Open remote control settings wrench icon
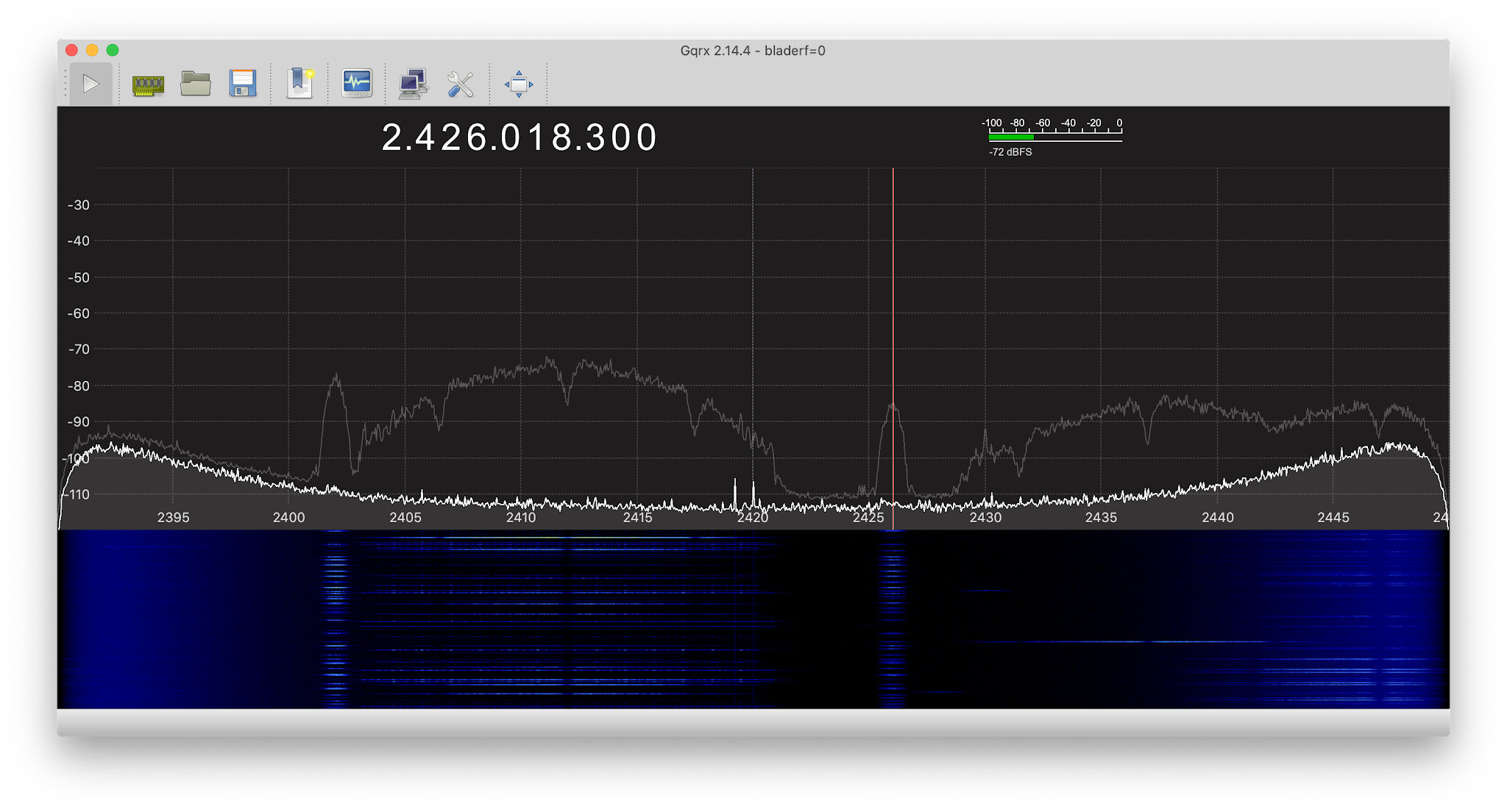 pyautogui.click(x=461, y=84)
